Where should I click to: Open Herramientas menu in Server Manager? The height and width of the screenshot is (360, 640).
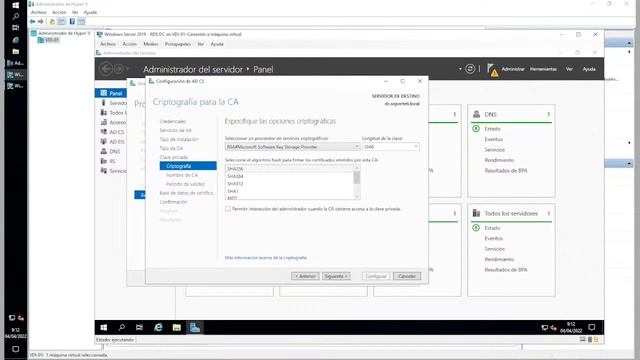543,69
